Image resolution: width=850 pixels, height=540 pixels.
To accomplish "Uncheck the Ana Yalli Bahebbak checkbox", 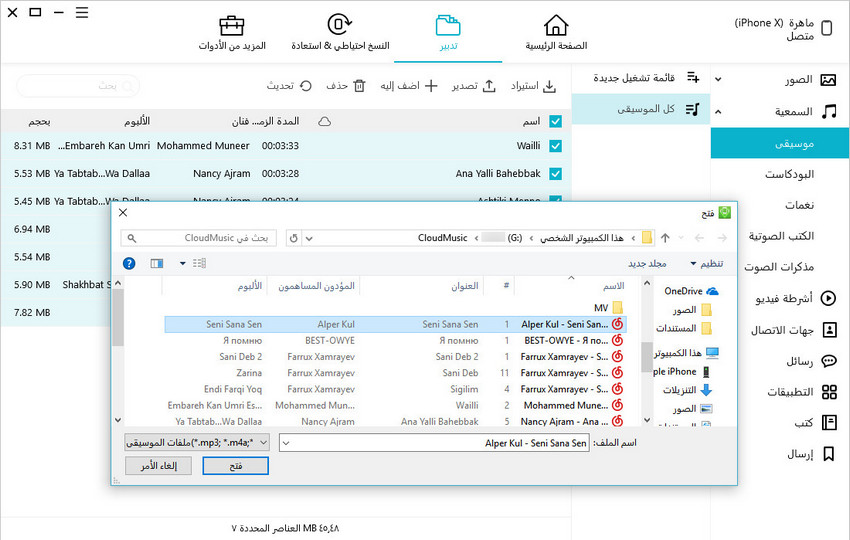I will (555, 173).
